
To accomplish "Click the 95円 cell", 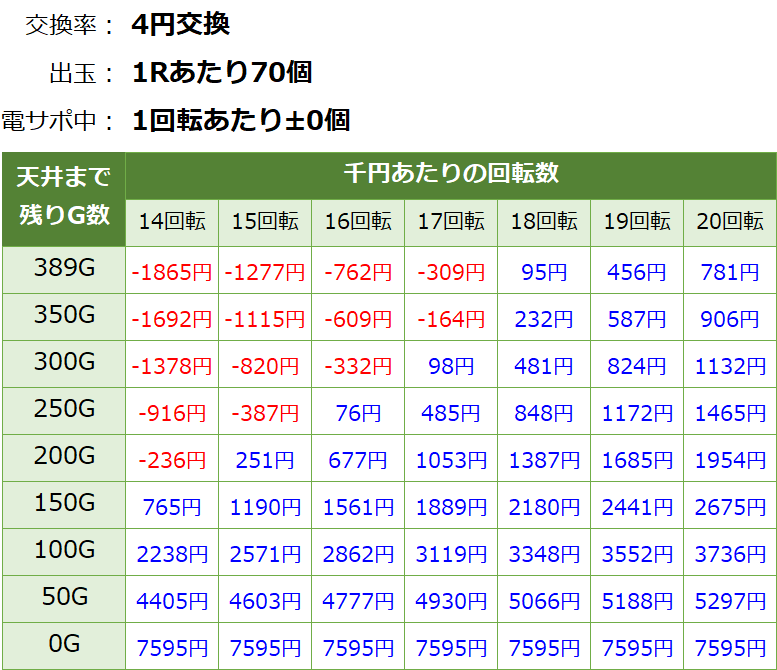I will pos(544,270).
